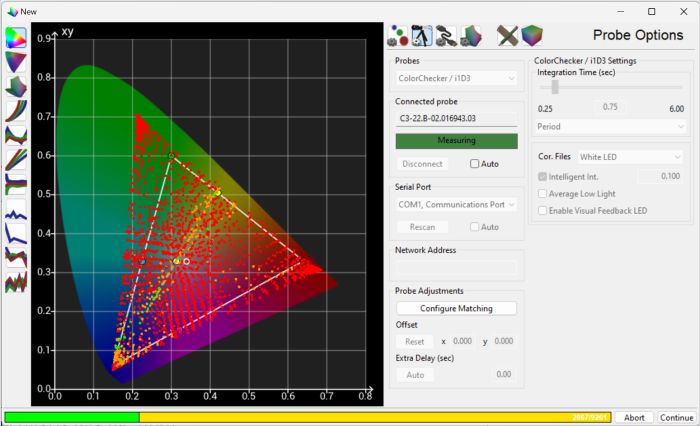Click the Continue button
Screen dimensions: 700x426
pyautogui.click(x=676, y=418)
